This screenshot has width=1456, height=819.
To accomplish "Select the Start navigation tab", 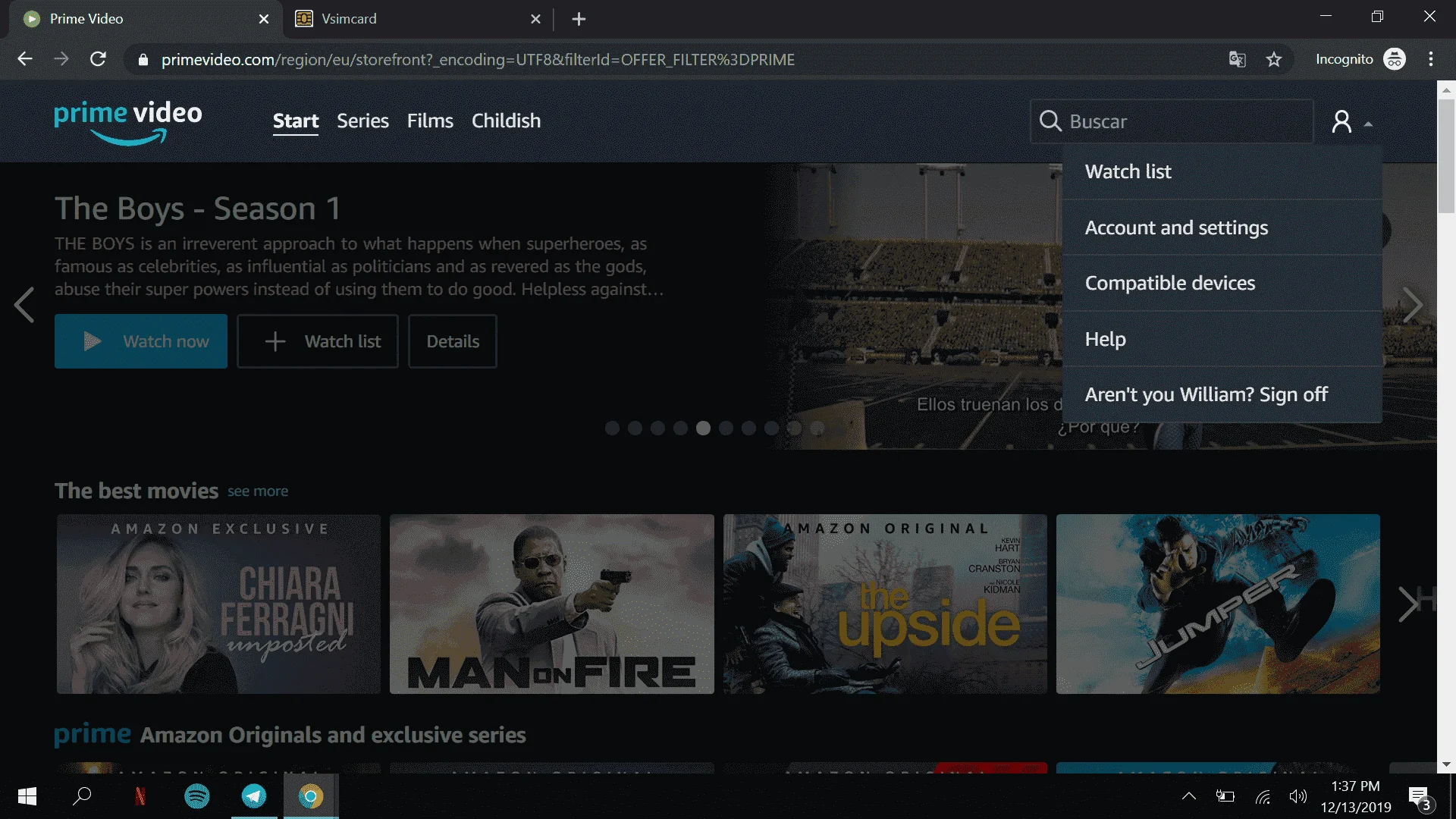I will click(x=296, y=121).
